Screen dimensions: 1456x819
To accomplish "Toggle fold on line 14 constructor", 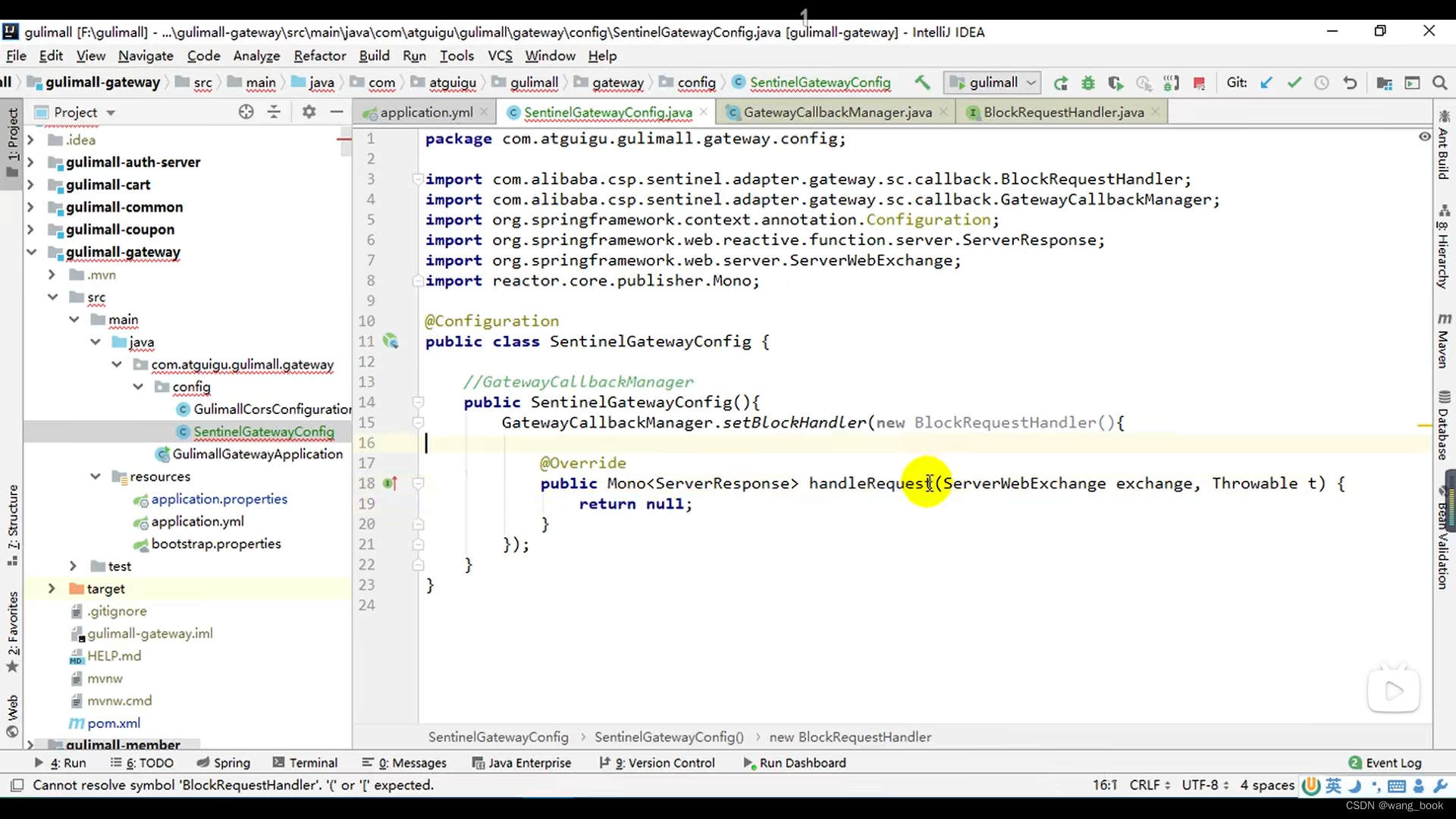I will pos(418,403).
